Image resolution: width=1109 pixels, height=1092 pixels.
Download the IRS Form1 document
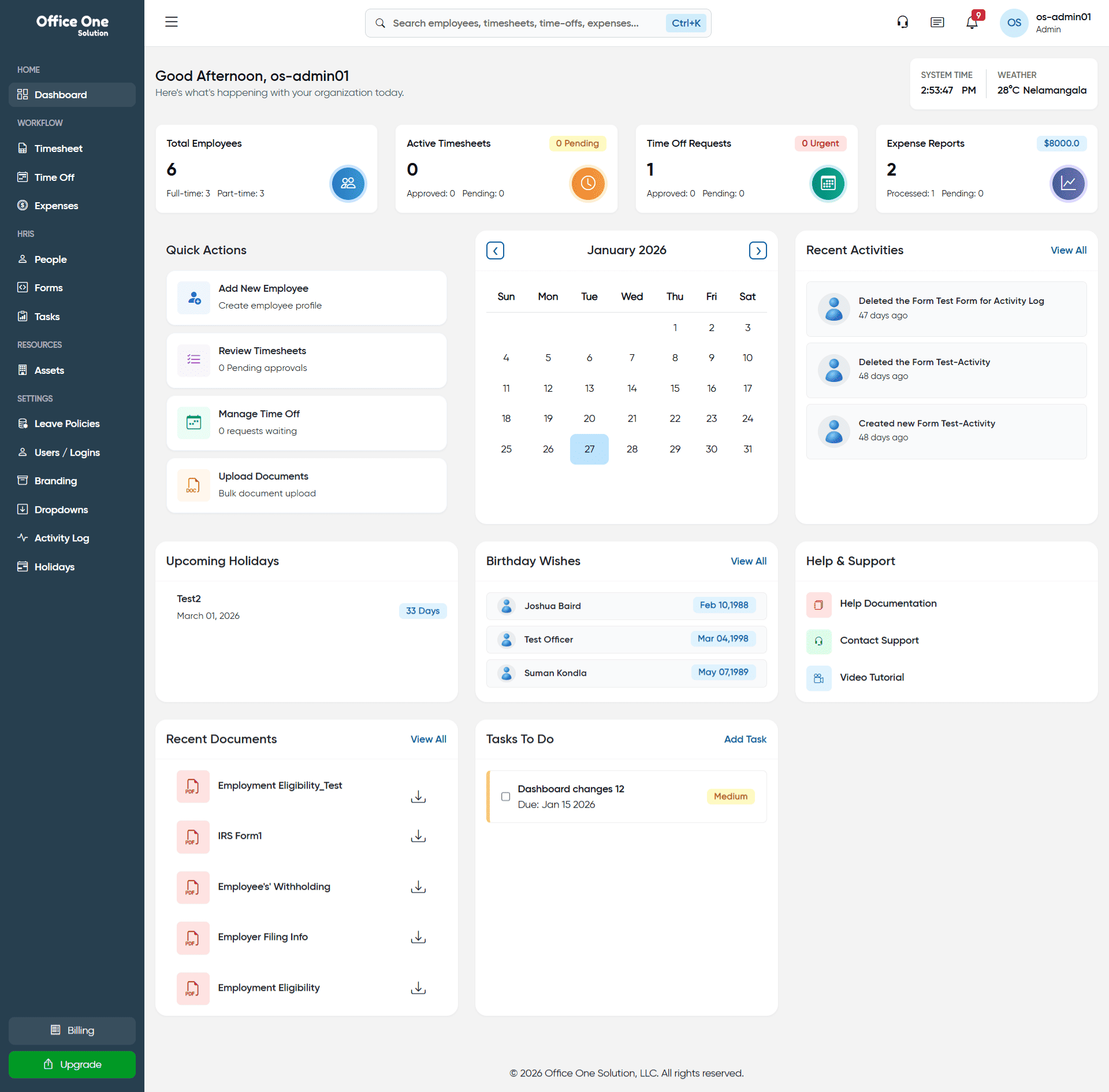(x=418, y=836)
